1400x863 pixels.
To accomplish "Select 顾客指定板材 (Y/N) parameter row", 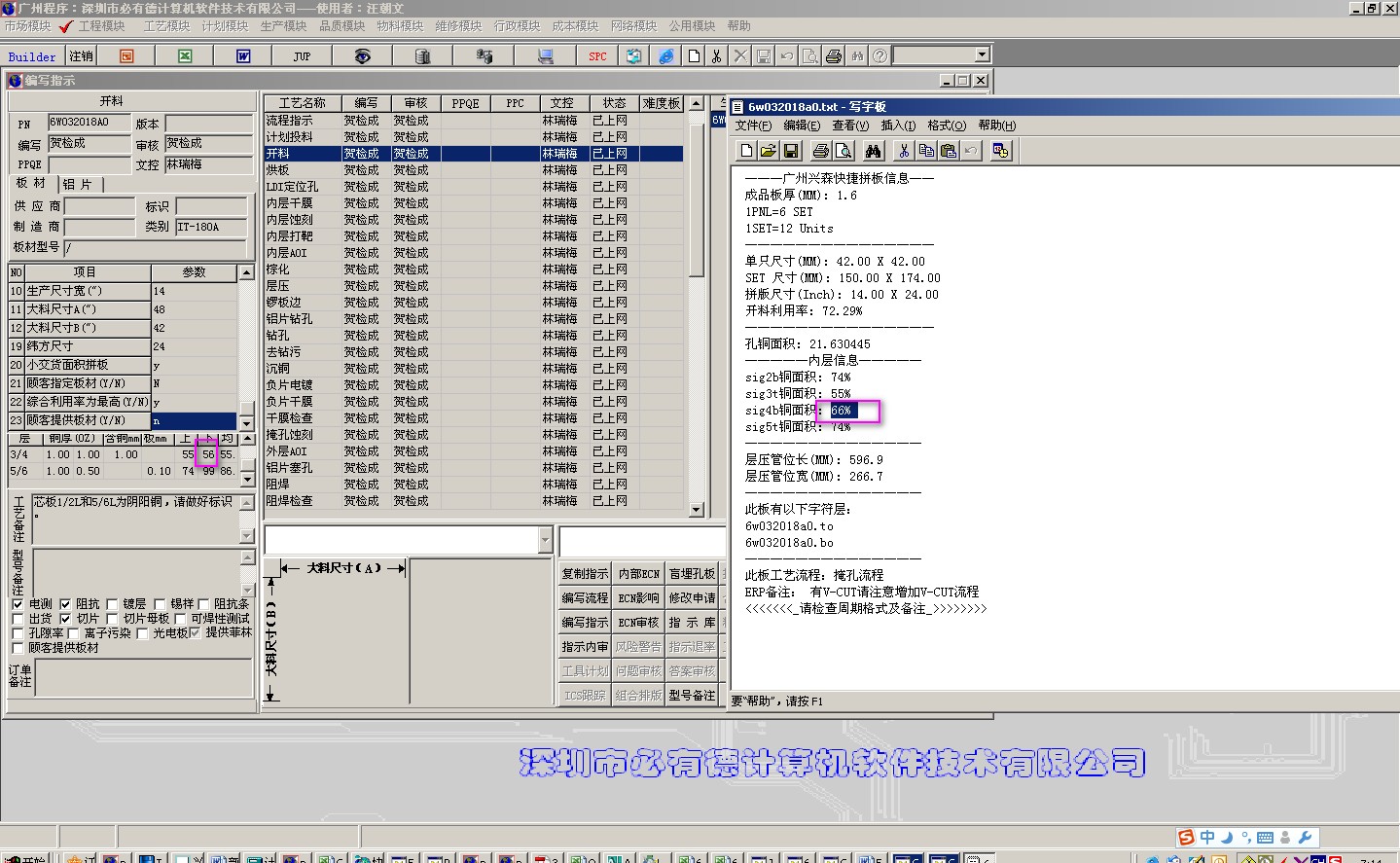I will (123, 383).
